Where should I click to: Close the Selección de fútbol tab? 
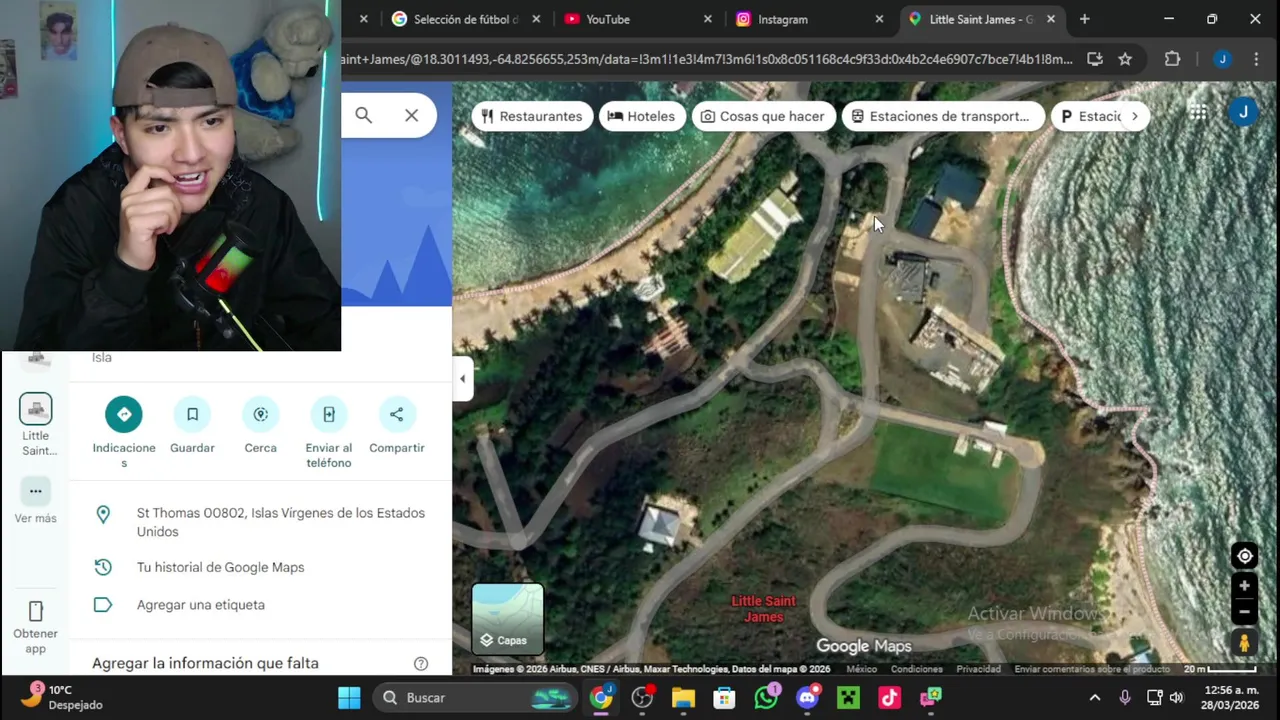[x=536, y=19]
